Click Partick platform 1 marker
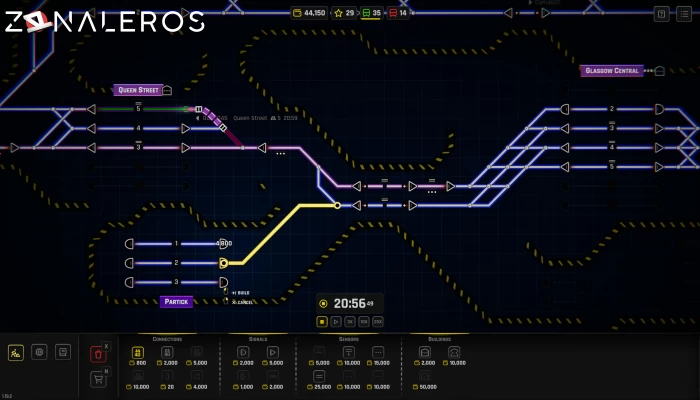The width and height of the screenshot is (700, 400). click(x=176, y=243)
